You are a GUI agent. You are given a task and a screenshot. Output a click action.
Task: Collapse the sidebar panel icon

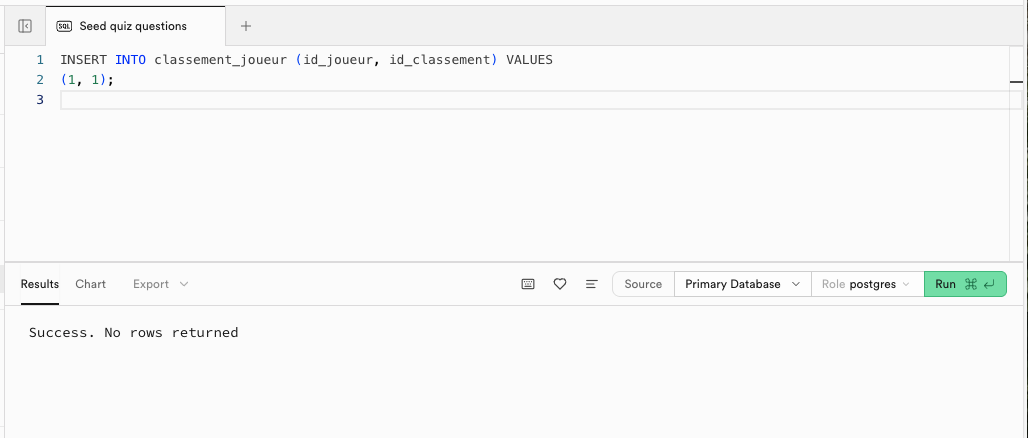(x=25, y=26)
